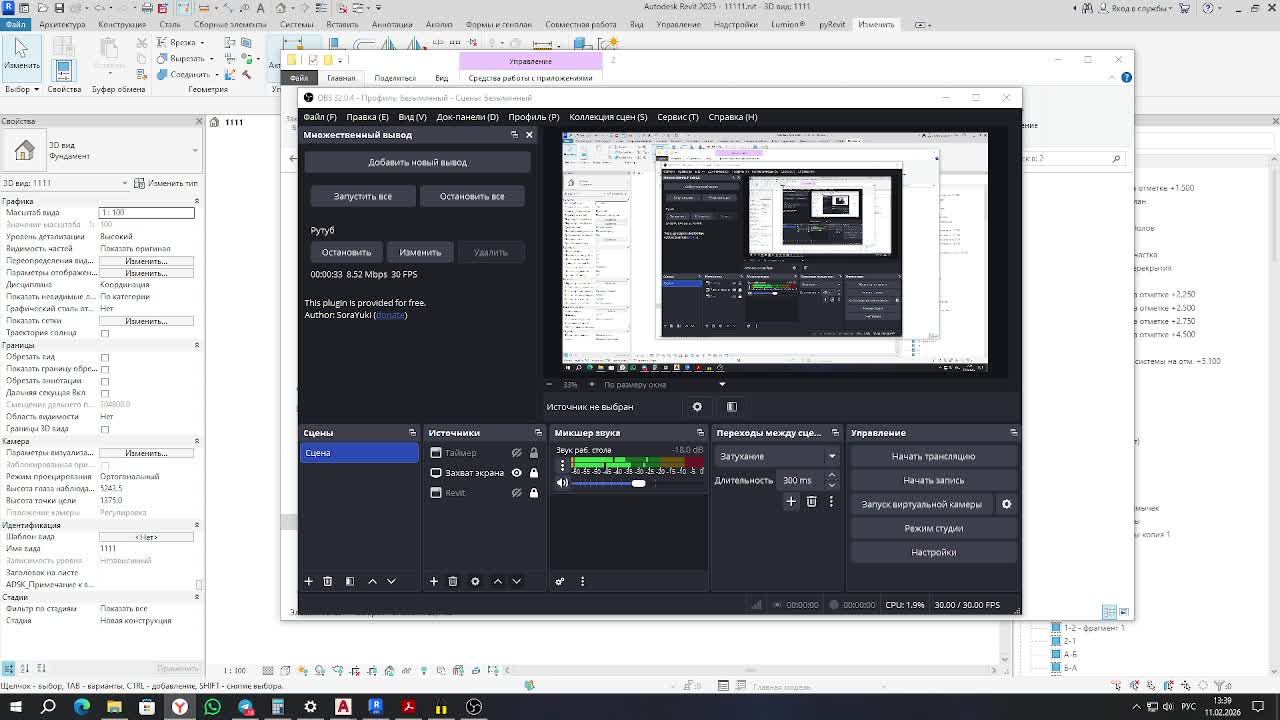1280x720 pixels.
Task: Delete the selected scene in OBS
Action: (327, 581)
